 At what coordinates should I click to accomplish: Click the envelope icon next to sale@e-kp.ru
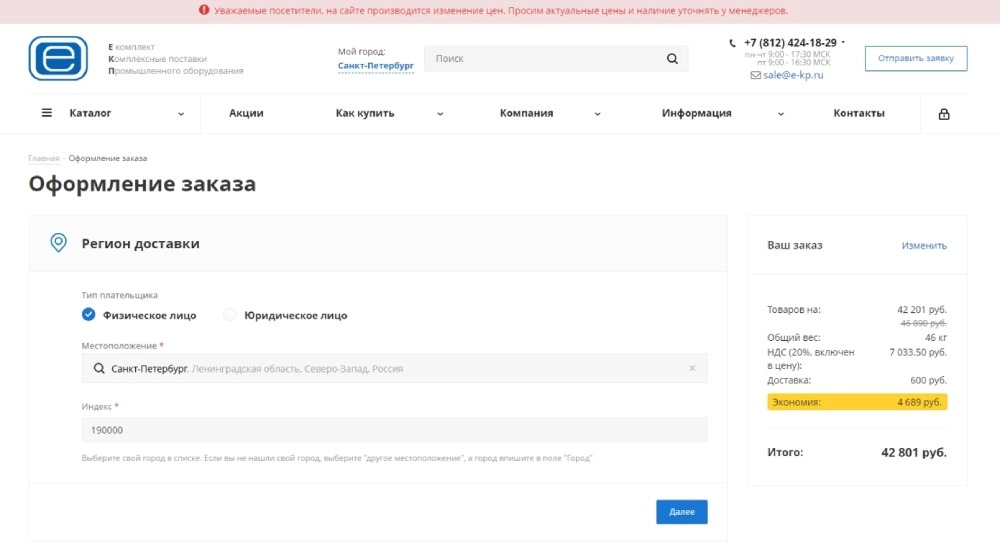pos(755,75)
